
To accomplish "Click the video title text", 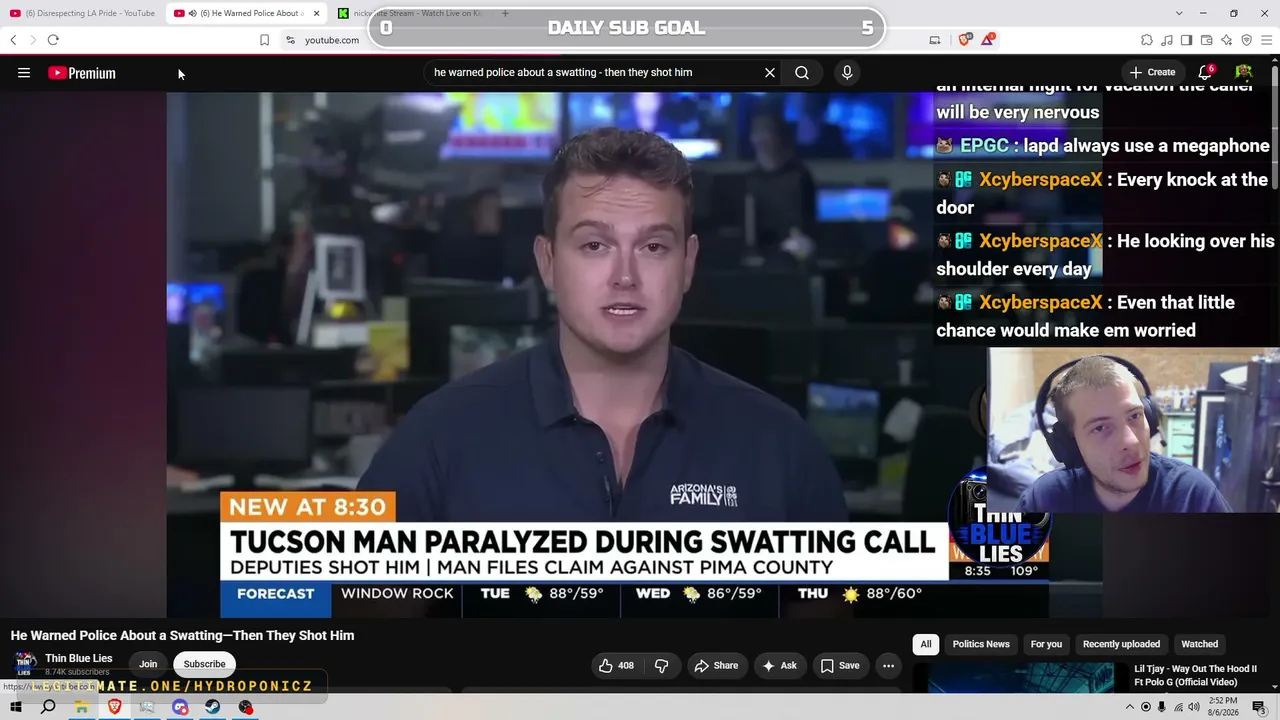I will pos(182,635).
